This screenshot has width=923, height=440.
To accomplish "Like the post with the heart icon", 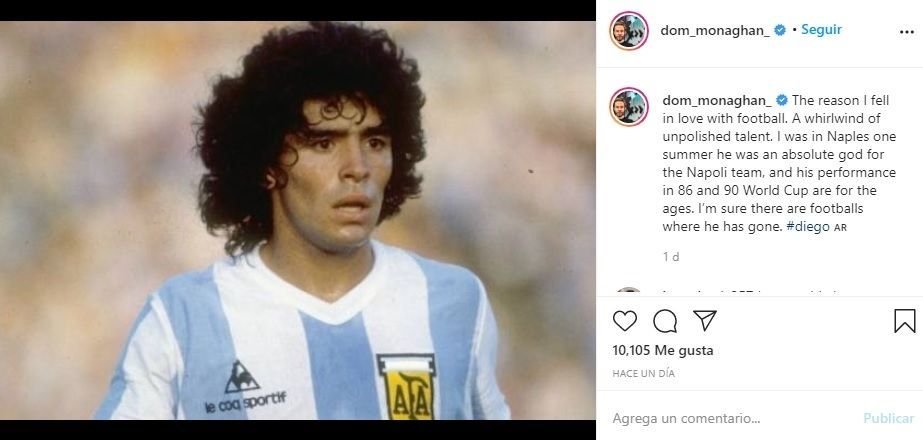I will [x=625, y=321].
